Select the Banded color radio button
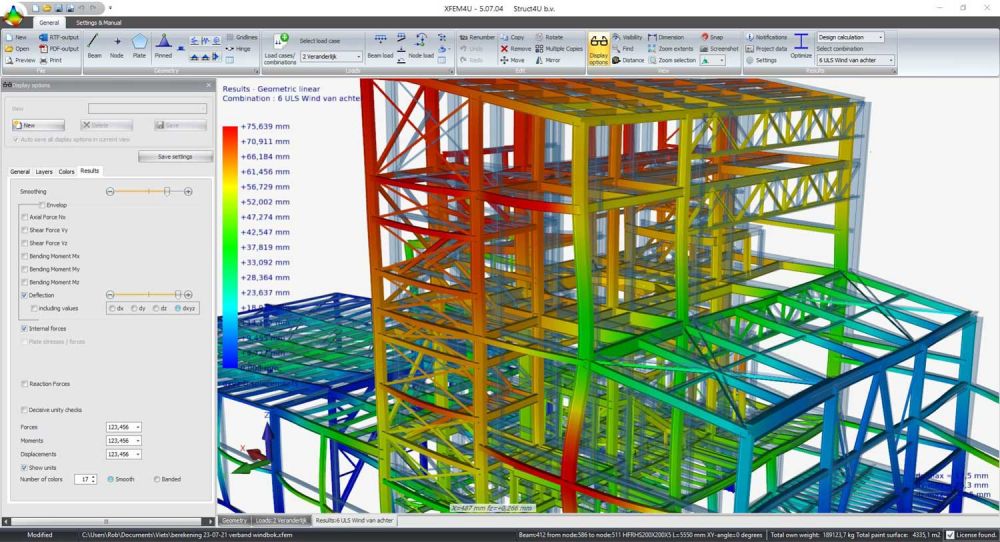Screen dimensions: 1000x542 point(157,479)
